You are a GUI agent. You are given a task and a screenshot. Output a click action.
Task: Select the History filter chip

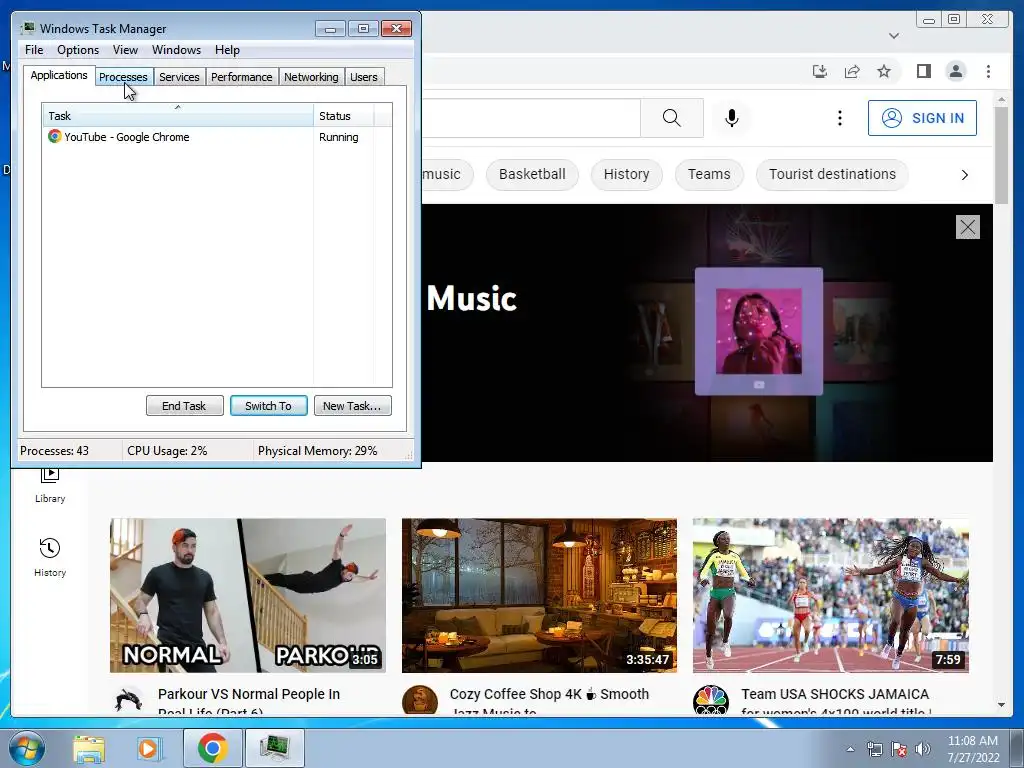626,174
